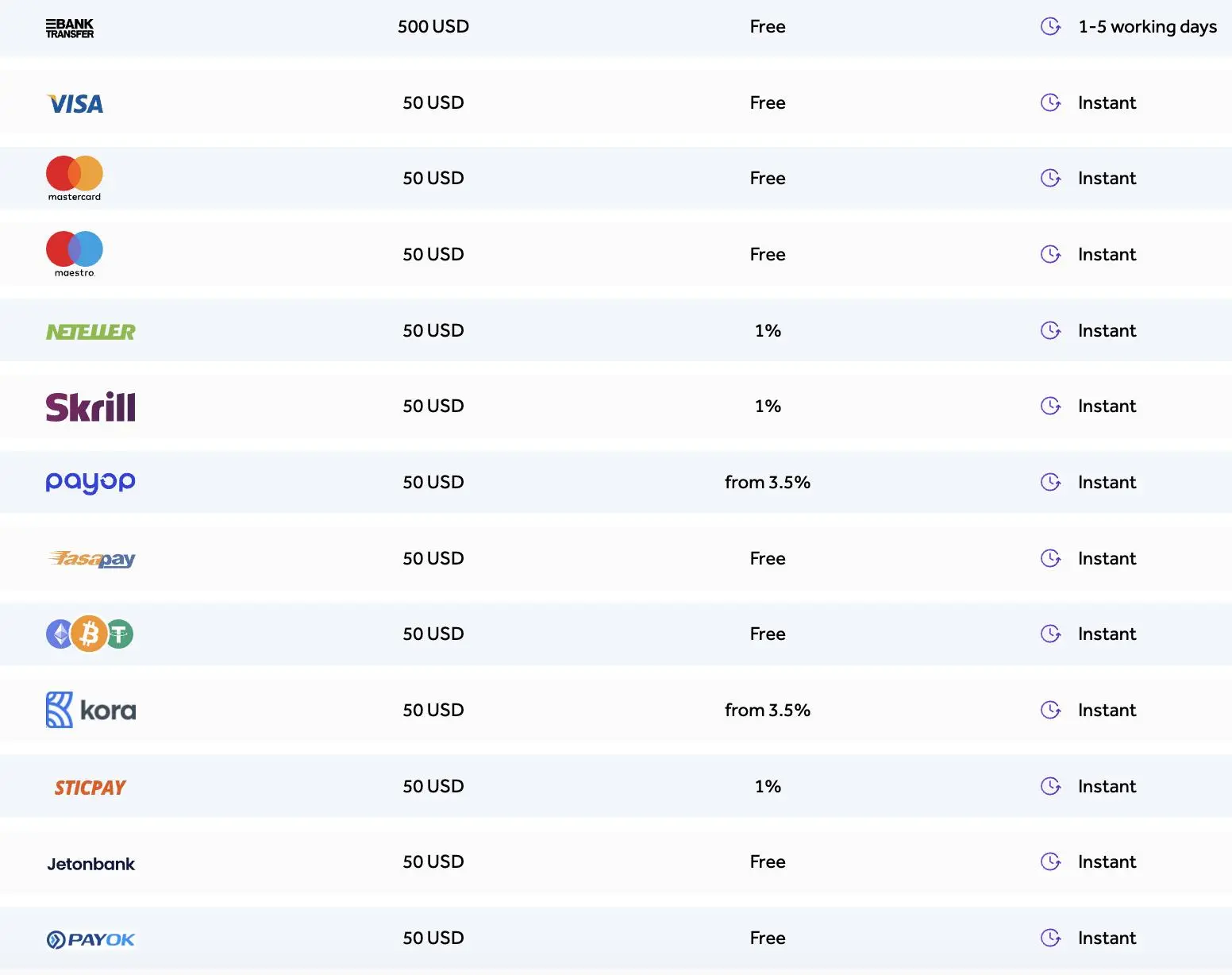Select the Neteller logo

(x=90, y=332)
